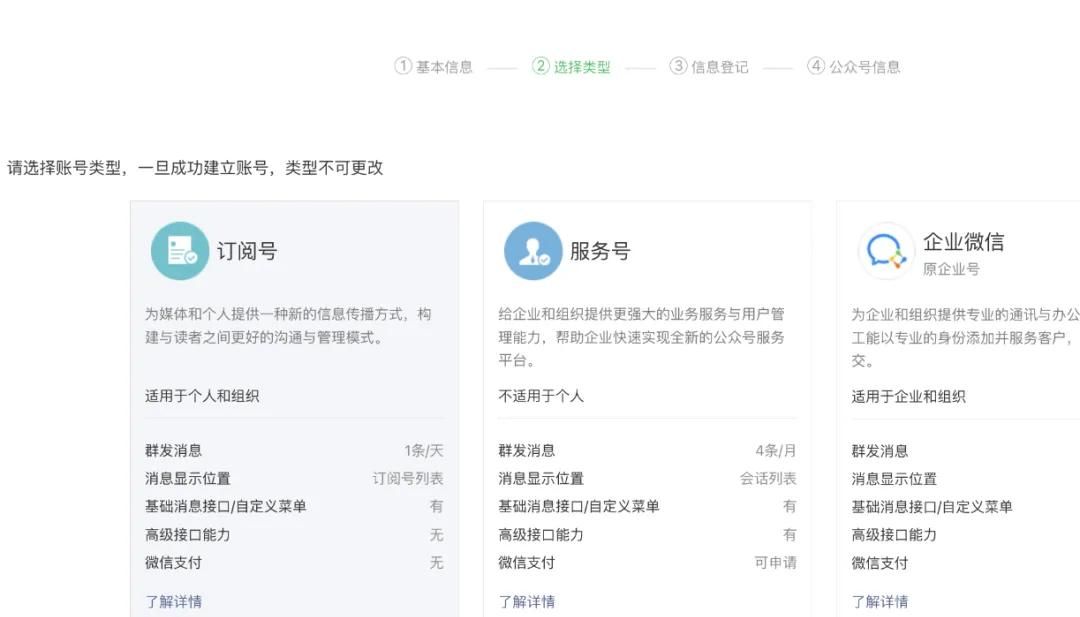Click the 企业微信 chat bubble icon

tap(884, 249)
